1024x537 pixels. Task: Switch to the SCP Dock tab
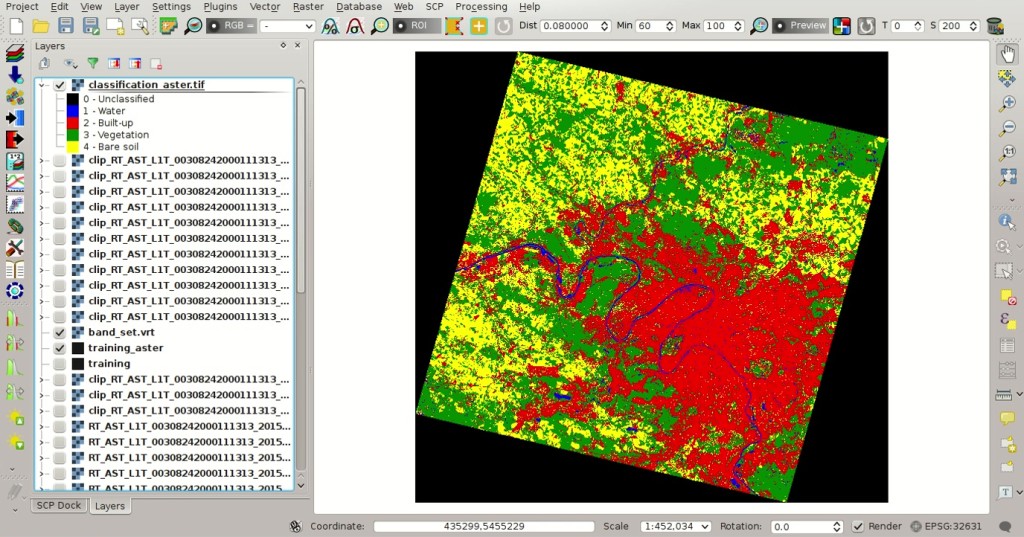tap(59, 506)
